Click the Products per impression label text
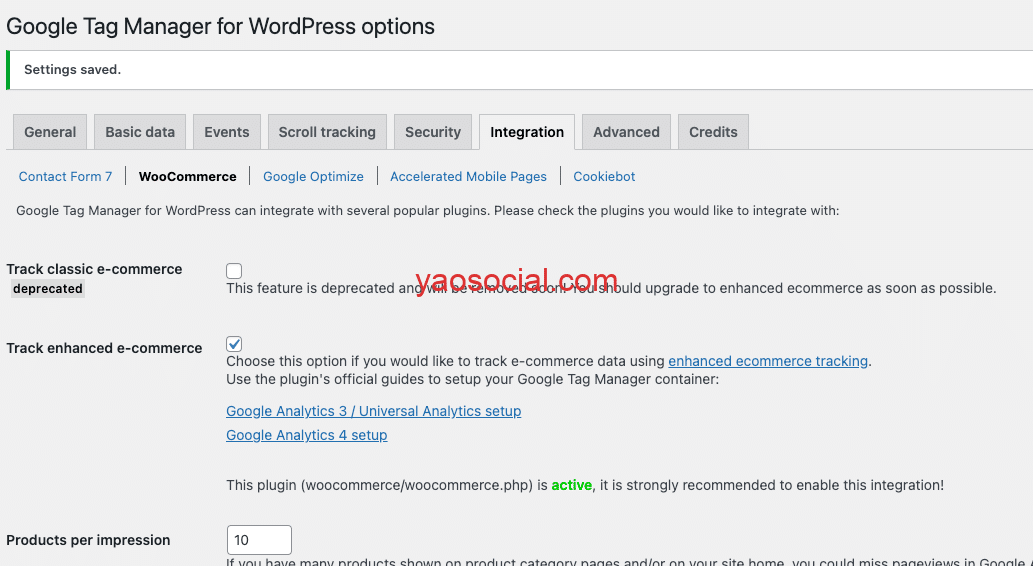This screenshot has height=566, width=1033. (x=88, y=540)
